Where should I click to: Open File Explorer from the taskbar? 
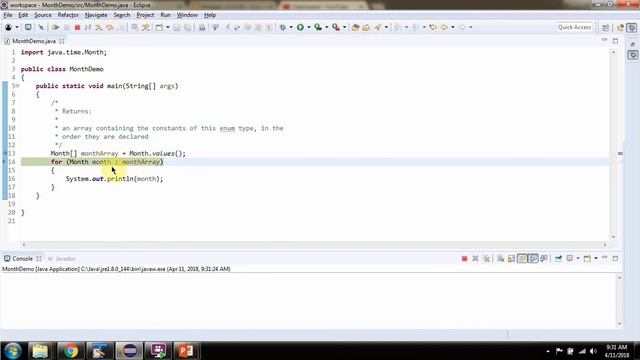click(40, 351)
